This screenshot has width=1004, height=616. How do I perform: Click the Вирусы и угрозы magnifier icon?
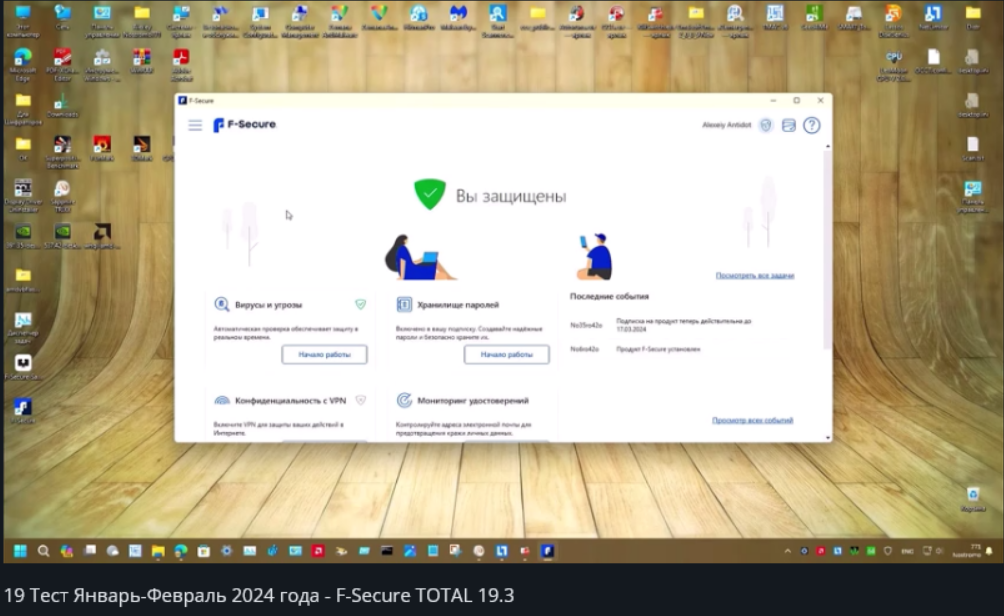[x=222, y=304]
